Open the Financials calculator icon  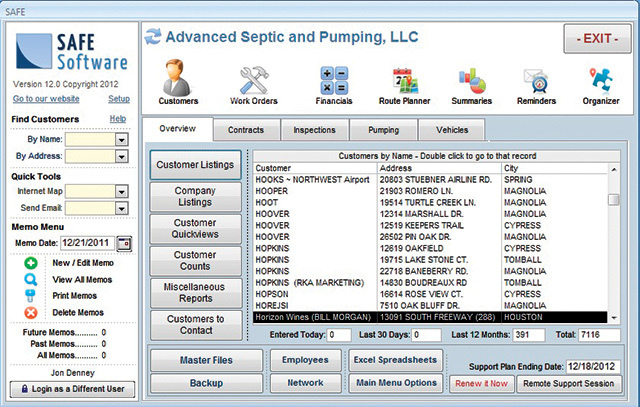coord(333,79)
